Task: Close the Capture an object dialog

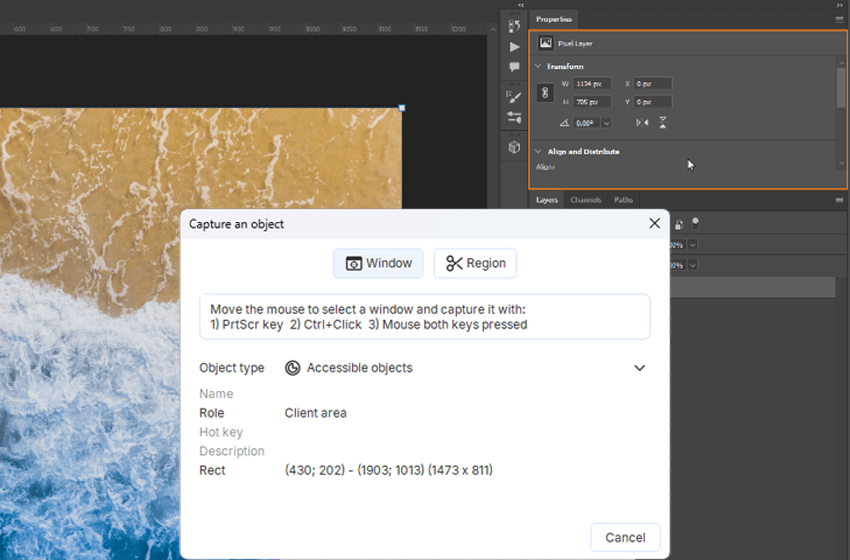Action: click(654, 223)
